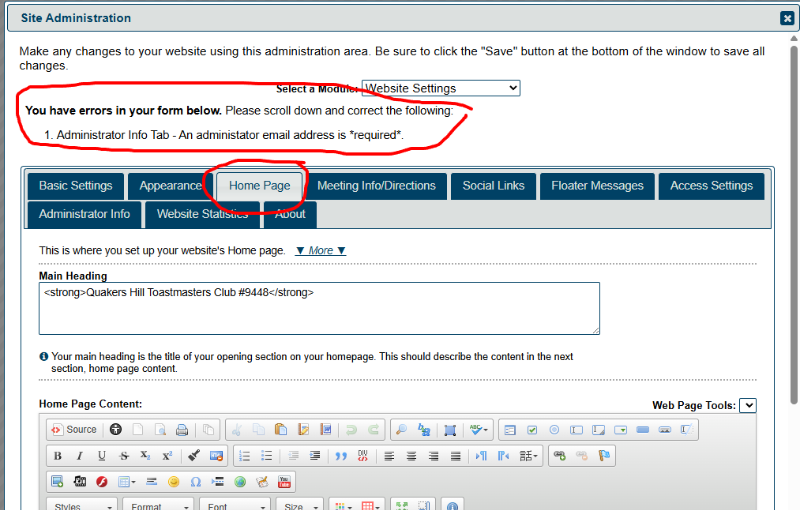Open the Administrator Info tab
This screenshot has width=800, height=510.
click(x=85, y=214)
